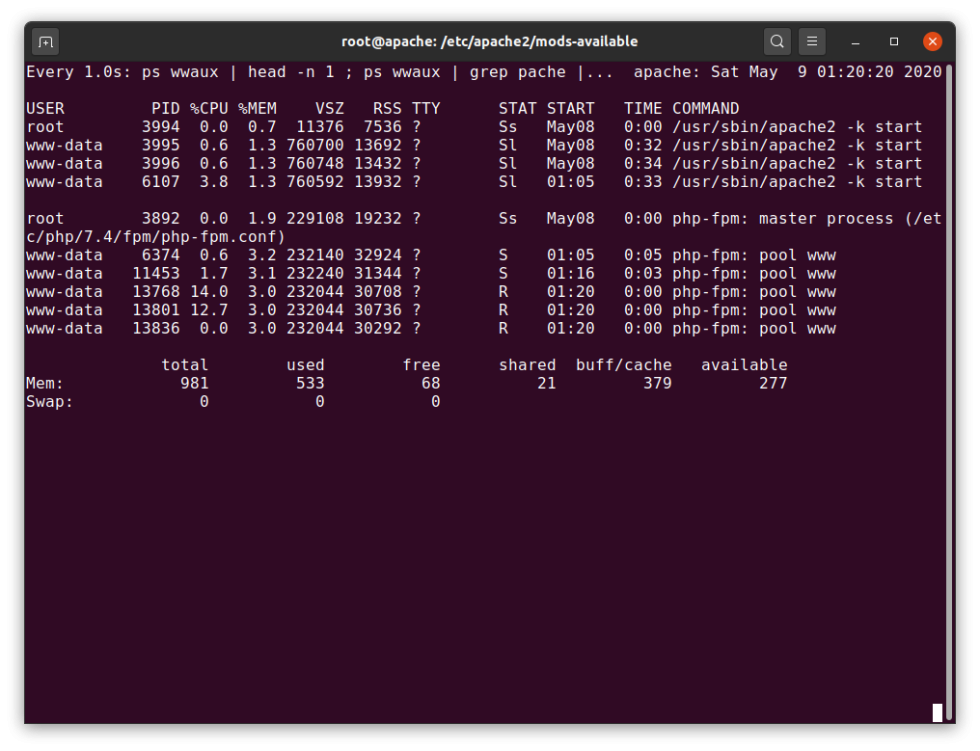Viewport: 980px width, 751px height.
Task: Maximize the terminal window
Action: (892, 41)
